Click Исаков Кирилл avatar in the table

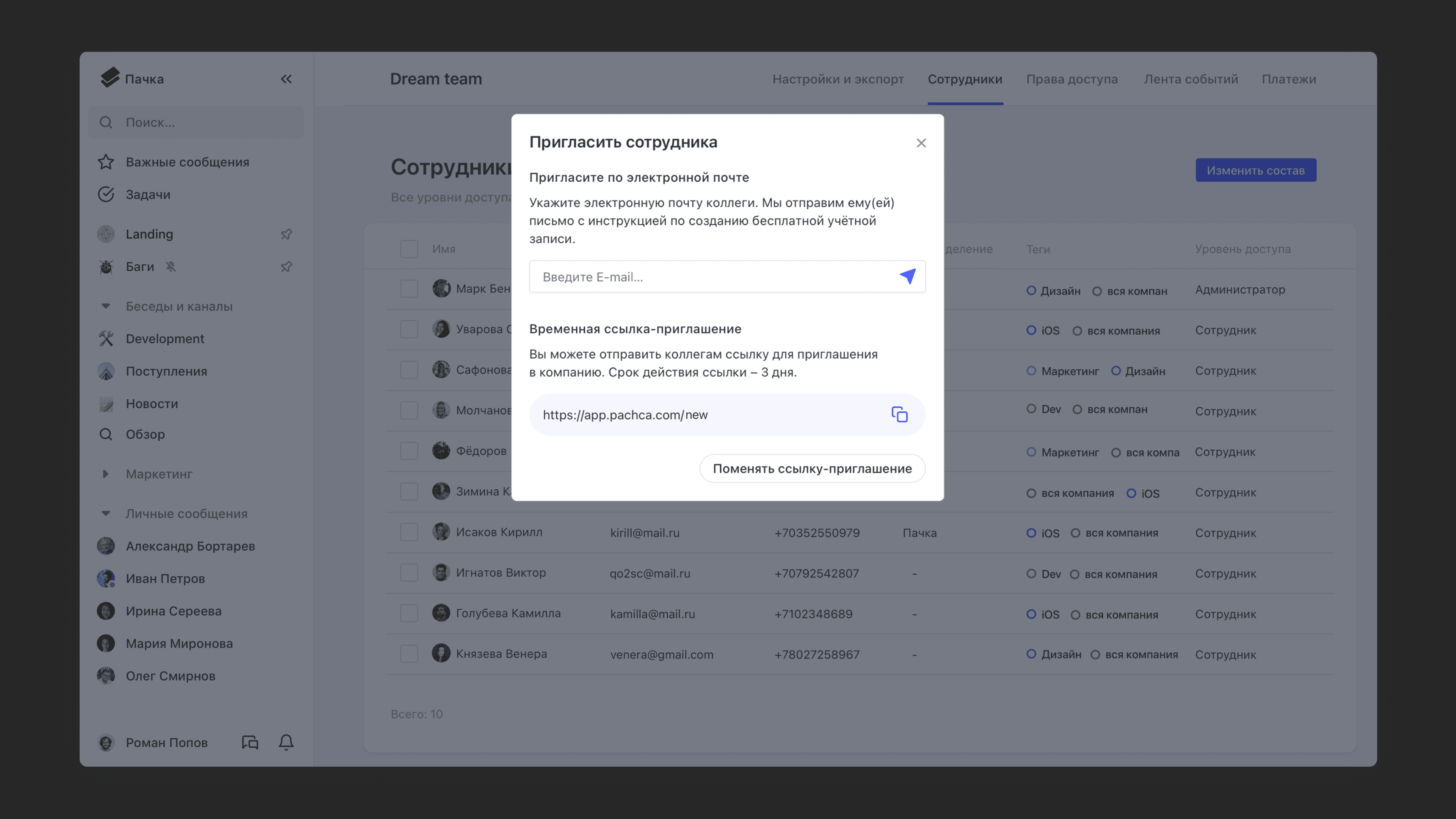(441, 532)
